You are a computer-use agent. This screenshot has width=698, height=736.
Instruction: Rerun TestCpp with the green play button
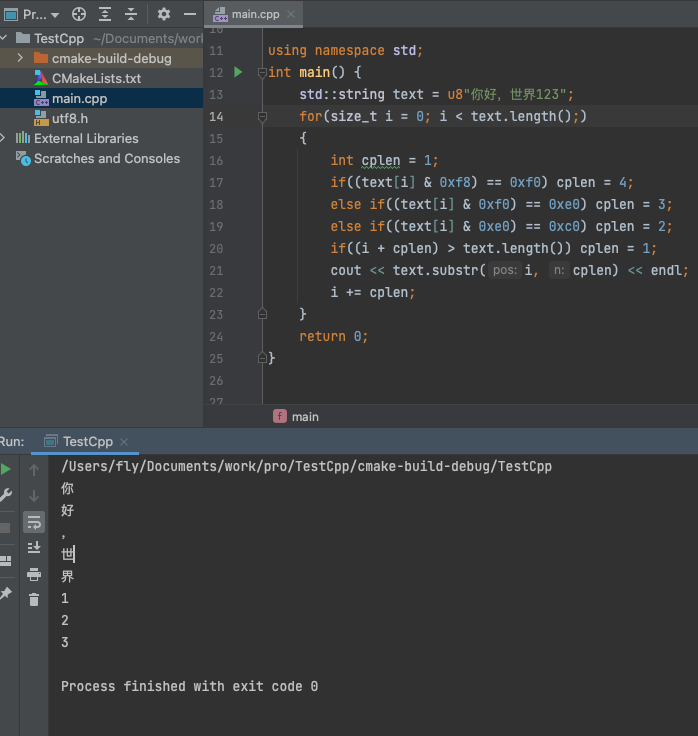tap(6, 469)
